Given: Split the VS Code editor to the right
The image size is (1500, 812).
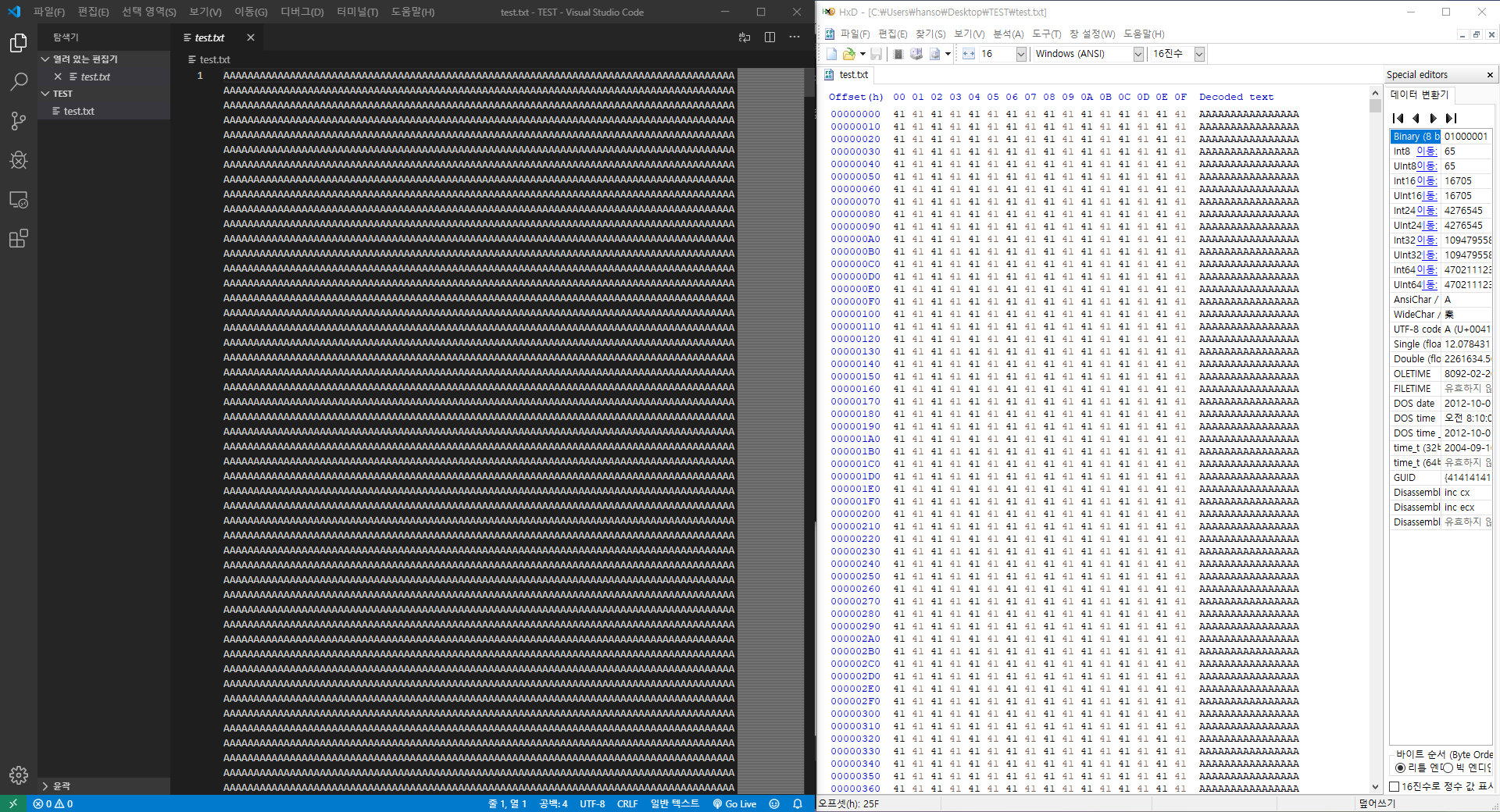Looking at the screenshot, I should pyautogui.click(x=770, y=37).
